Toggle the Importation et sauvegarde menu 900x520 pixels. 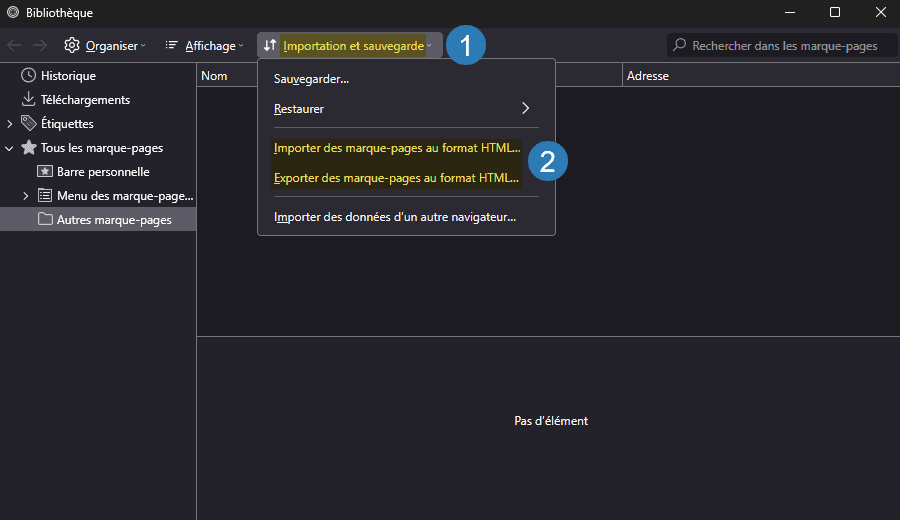coord(349,45)
